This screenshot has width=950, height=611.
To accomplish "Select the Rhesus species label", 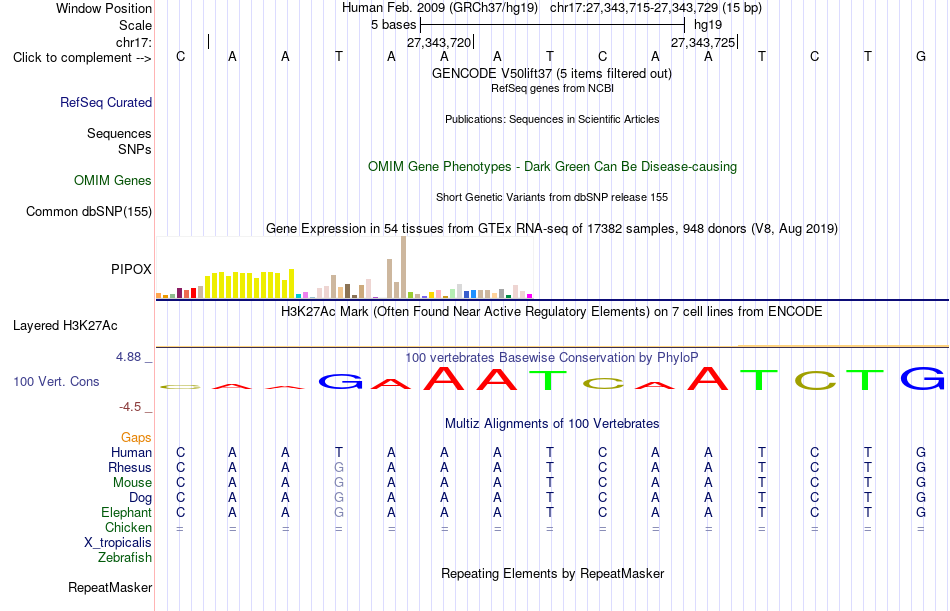I will (130, 467).
